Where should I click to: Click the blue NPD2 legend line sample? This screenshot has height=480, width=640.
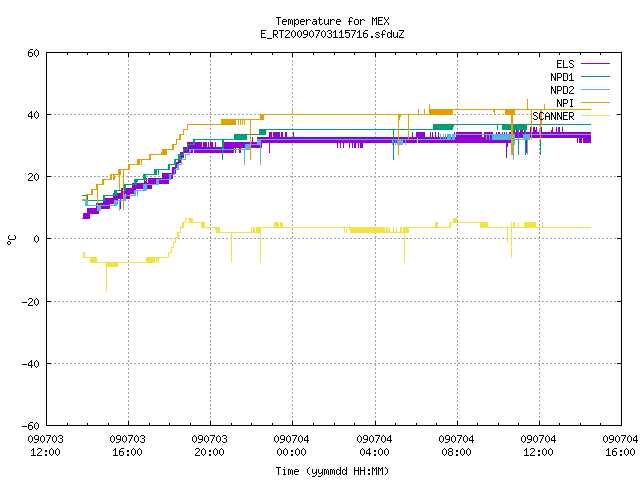[x=596, y=90]
